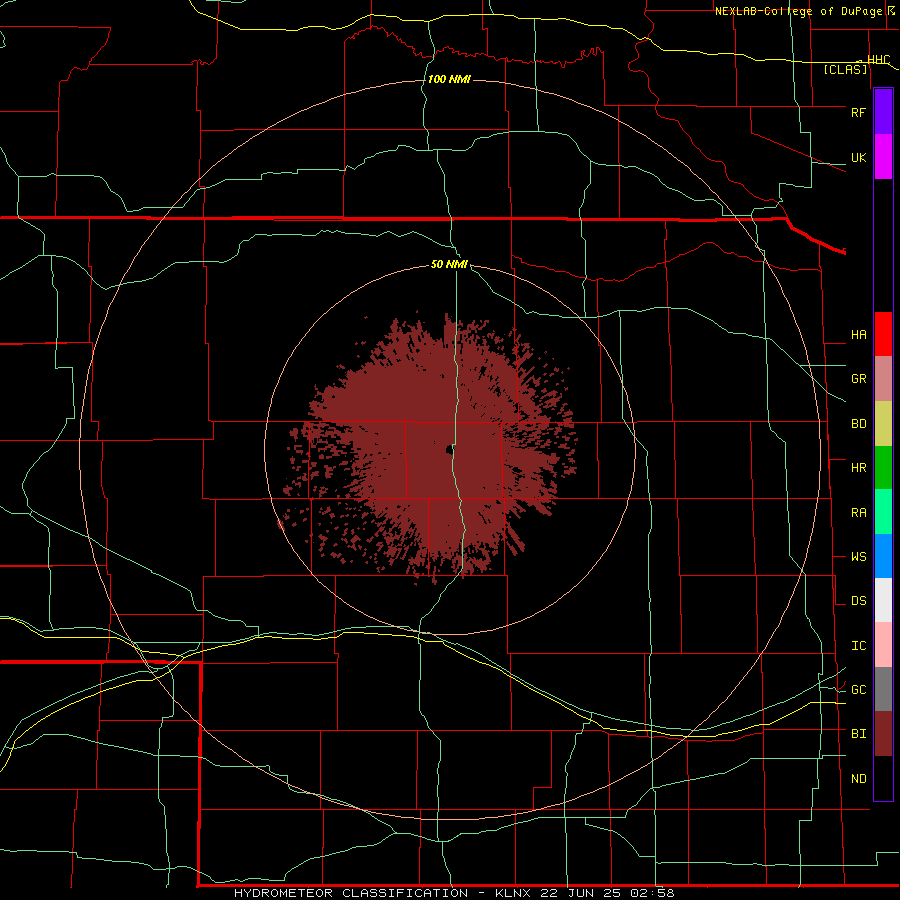Screen dimensions: 900x900
Task: Click the 02:58 timestamp
Action: coord(651,893)
